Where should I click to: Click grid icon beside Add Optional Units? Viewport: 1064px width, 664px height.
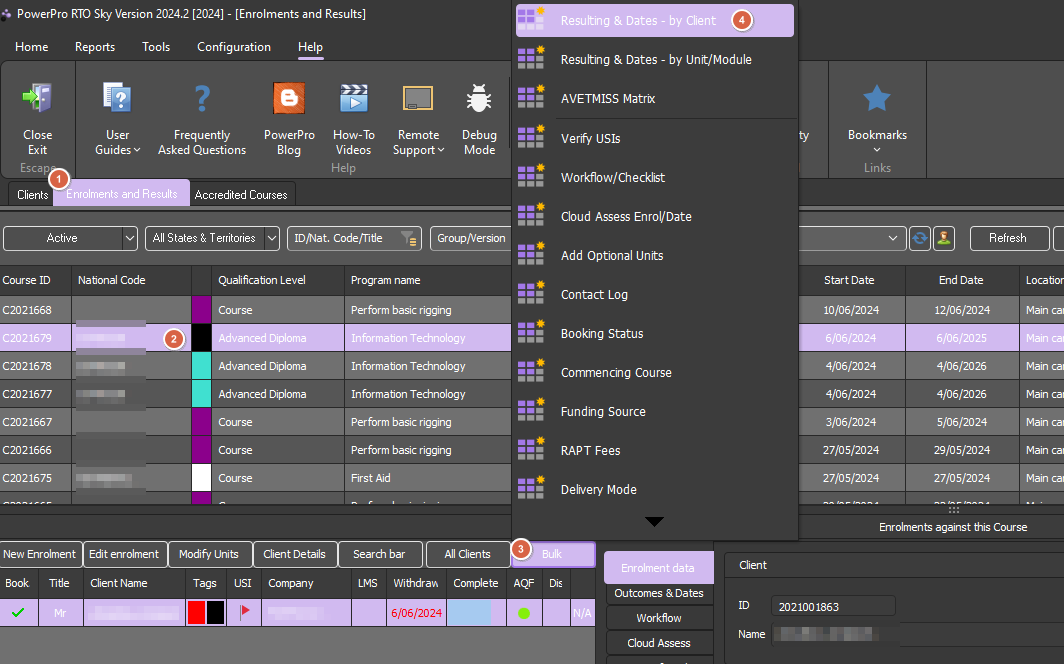[531, 254]
